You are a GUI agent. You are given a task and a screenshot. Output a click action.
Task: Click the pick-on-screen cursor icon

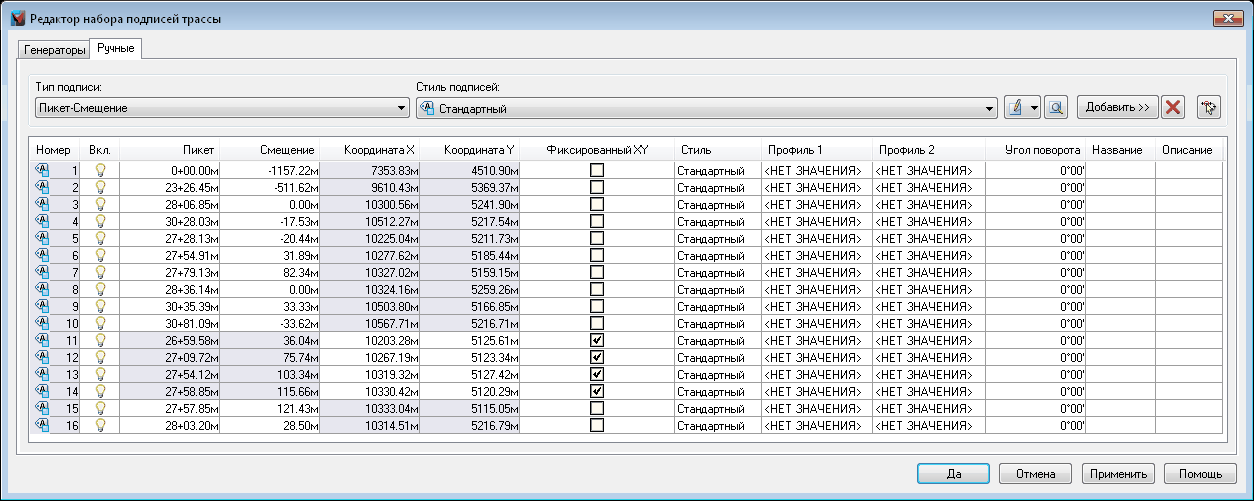(x=1209, y=107)
